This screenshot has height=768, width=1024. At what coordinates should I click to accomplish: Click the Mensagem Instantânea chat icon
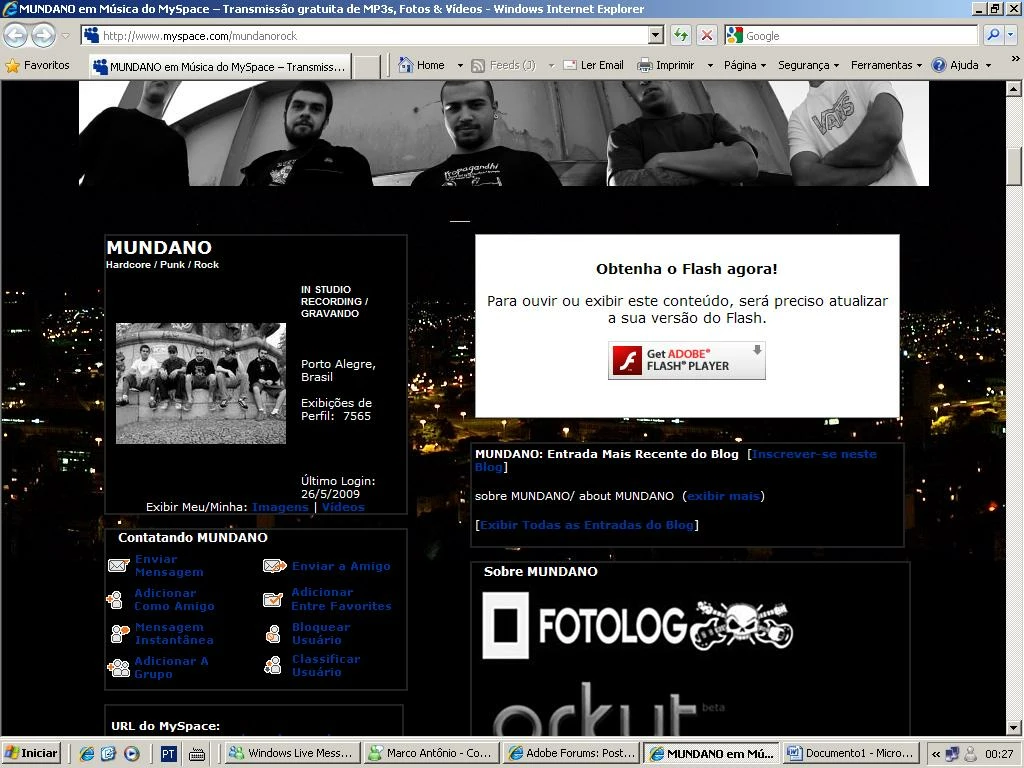point(120,633)
